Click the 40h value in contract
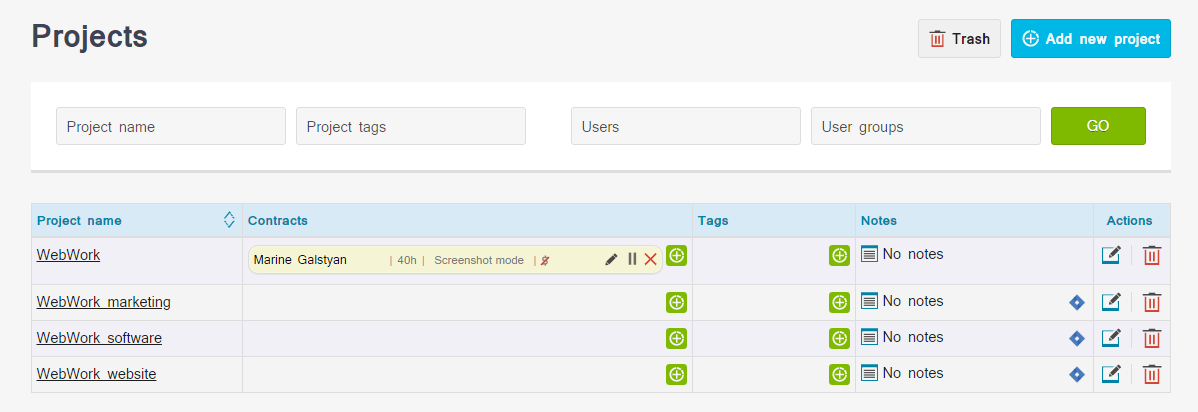The image size is (1198, 412). (406, 261)
